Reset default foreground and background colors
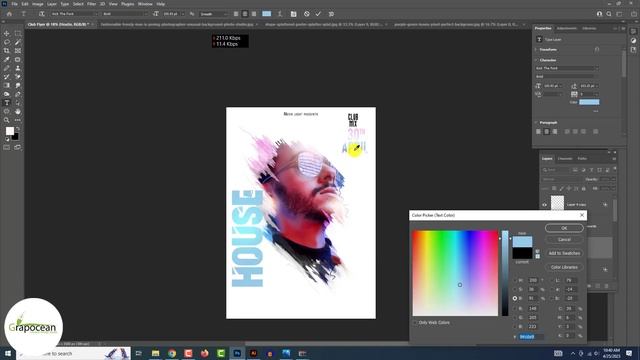The height and width of the screenshot is (360, 640). pyautogui.click(x=7, y=139)
